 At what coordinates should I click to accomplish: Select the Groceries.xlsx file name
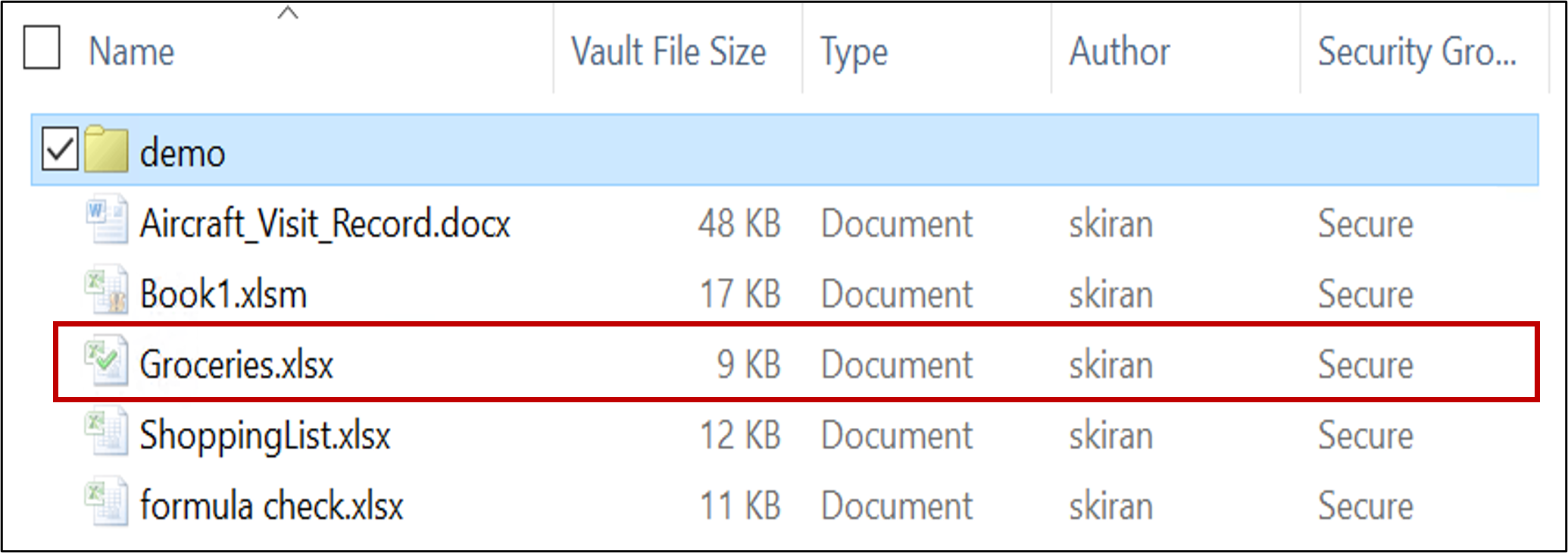click(236, 365)
